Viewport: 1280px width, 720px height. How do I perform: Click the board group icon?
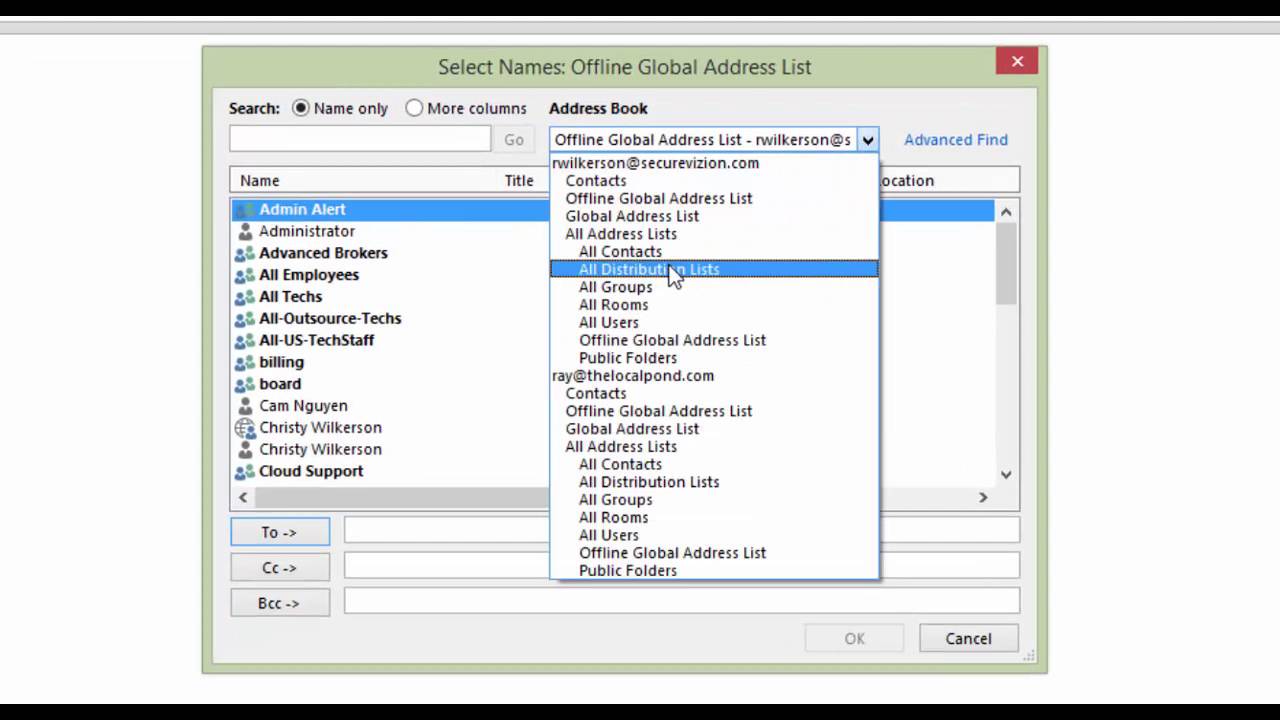click(244, 384)
